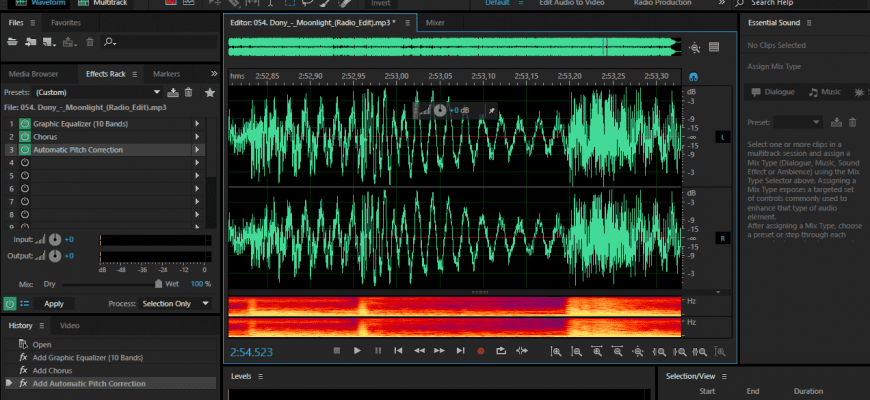Toggle loop playback

(501, 351)
